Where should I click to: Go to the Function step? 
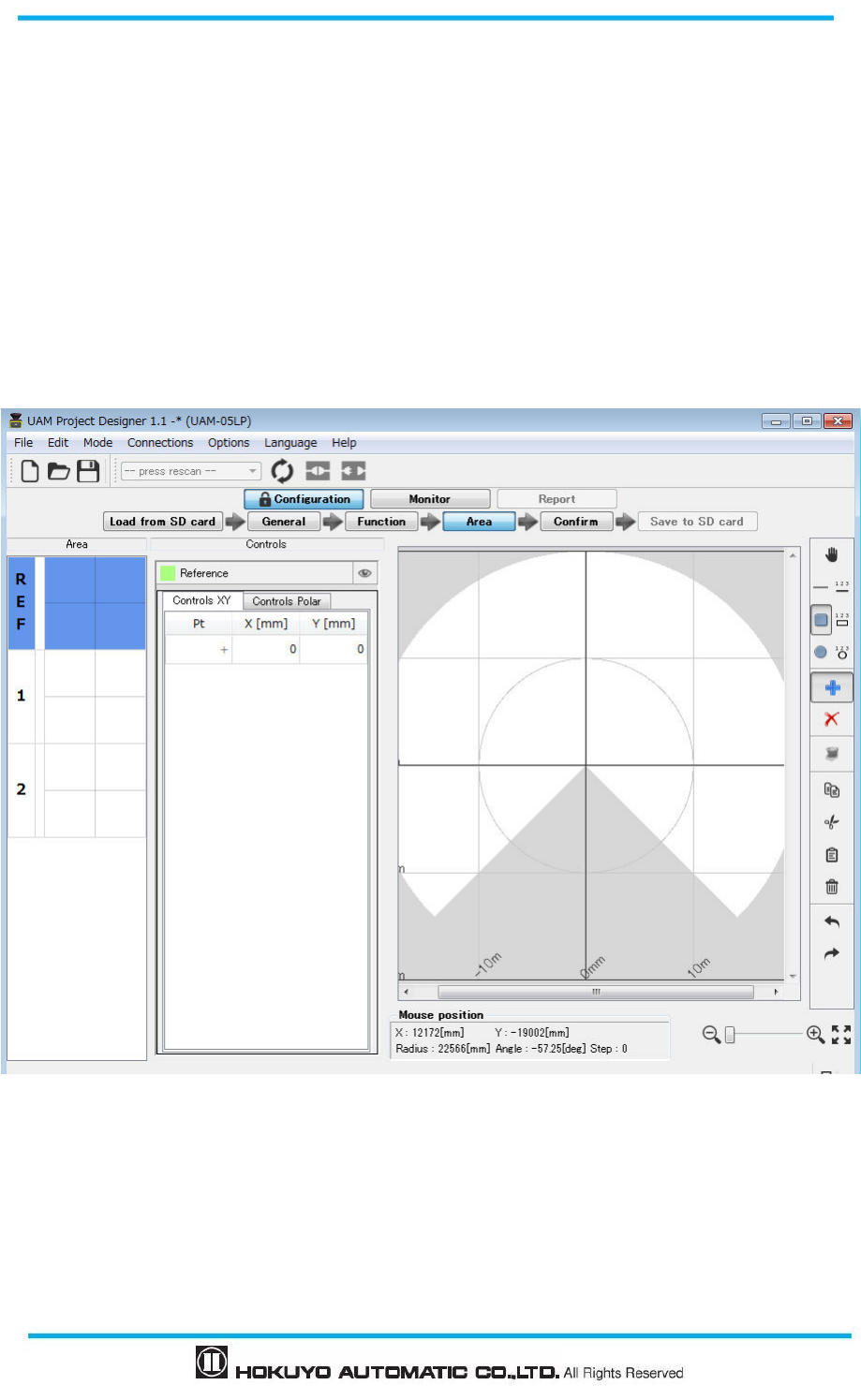pos(381,522)
